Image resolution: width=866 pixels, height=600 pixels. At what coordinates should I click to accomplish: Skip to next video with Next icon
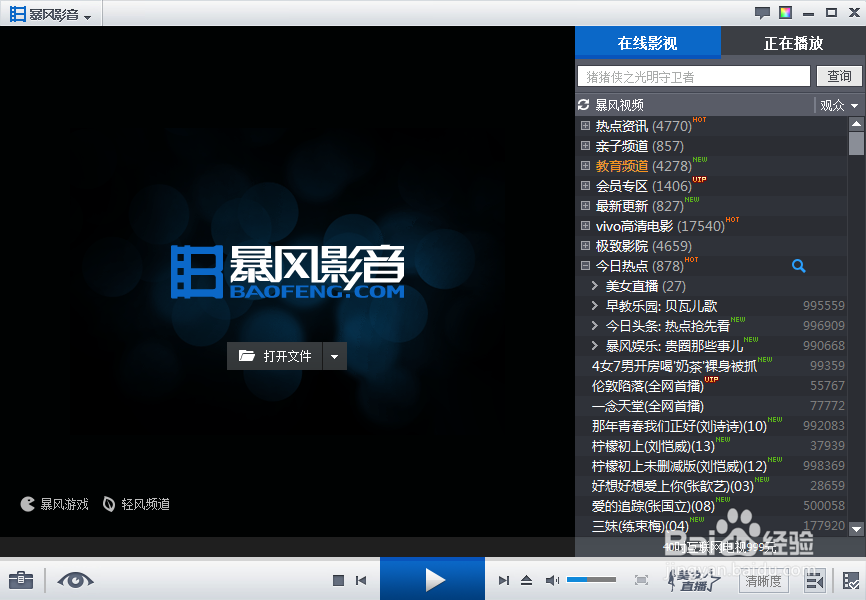click(x=504, y=580)
